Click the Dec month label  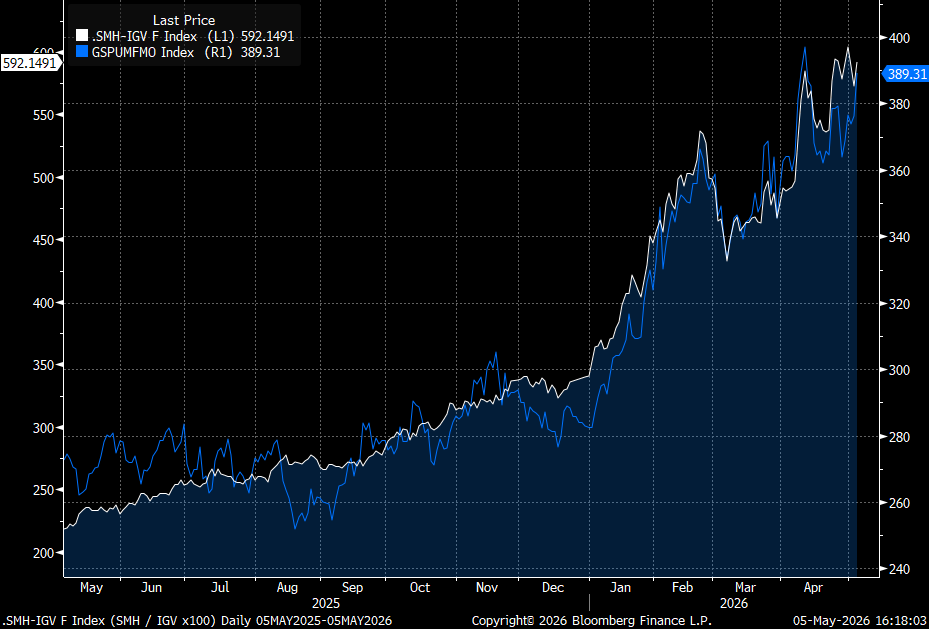(553, 588)
